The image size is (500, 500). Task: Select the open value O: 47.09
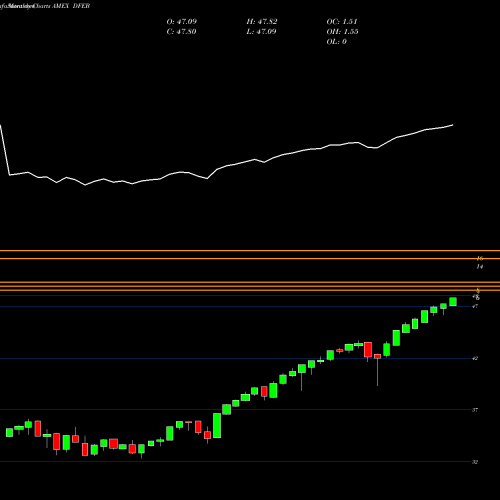[x=182, y=22]
